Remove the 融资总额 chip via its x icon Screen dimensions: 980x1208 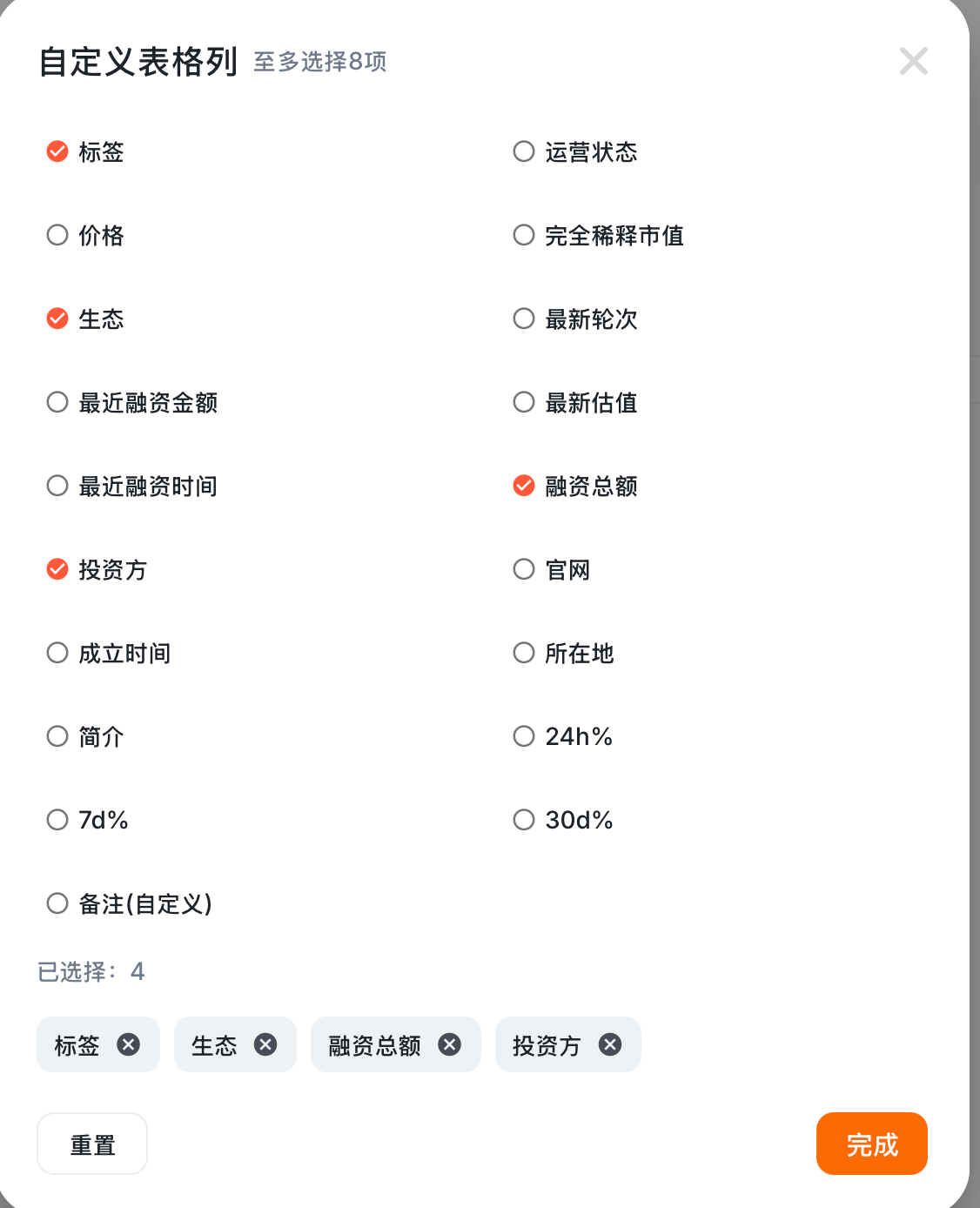[x=449, y=1044]
